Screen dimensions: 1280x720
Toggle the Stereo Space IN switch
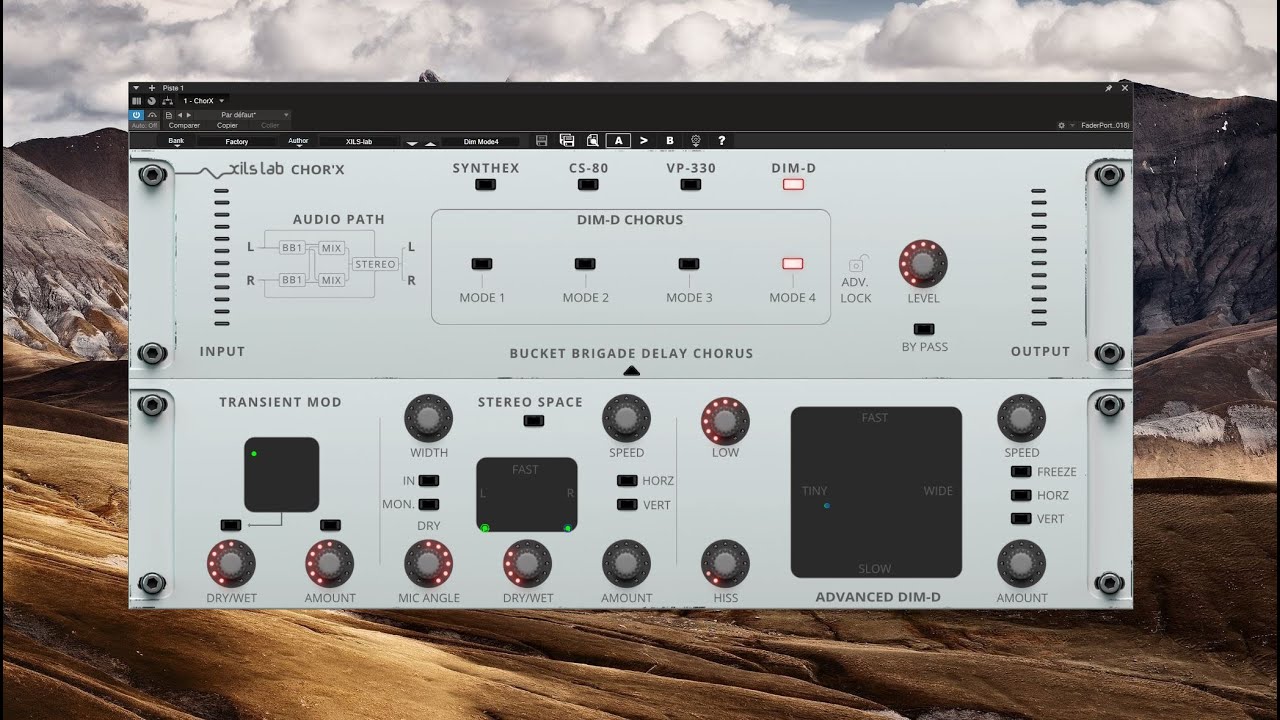[x=429, y=481]
